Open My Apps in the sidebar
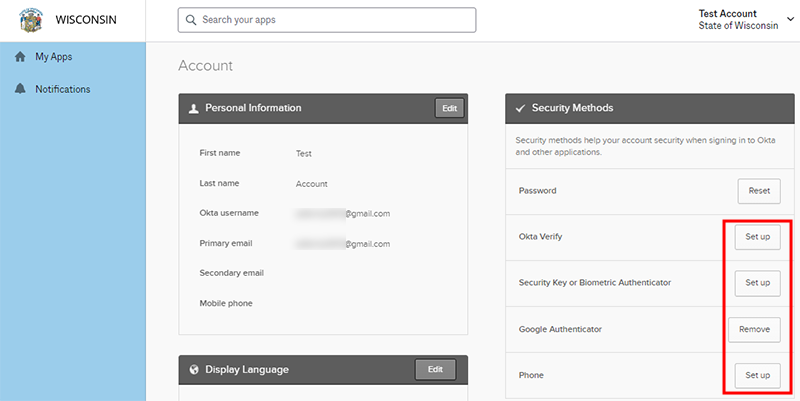 [x=53, y=57]
